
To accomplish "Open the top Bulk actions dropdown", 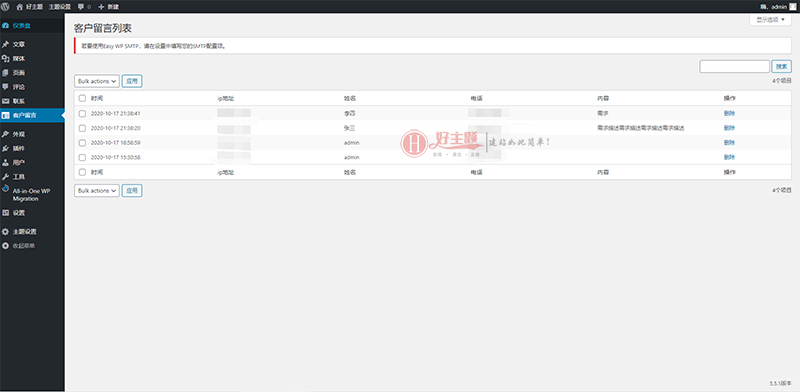I will click(97, 81).
